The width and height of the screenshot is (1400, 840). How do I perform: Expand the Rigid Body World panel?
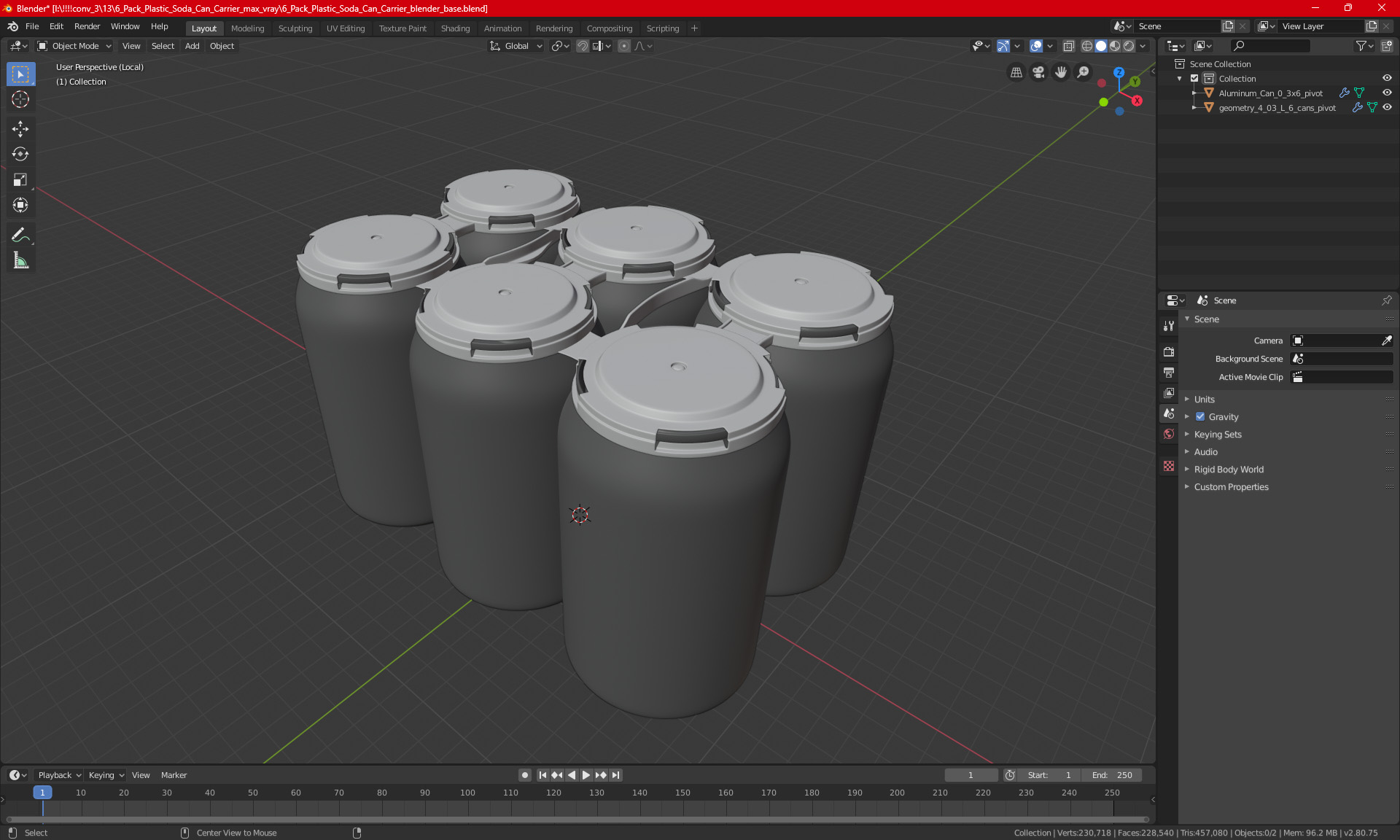[x=1229, y=470]
